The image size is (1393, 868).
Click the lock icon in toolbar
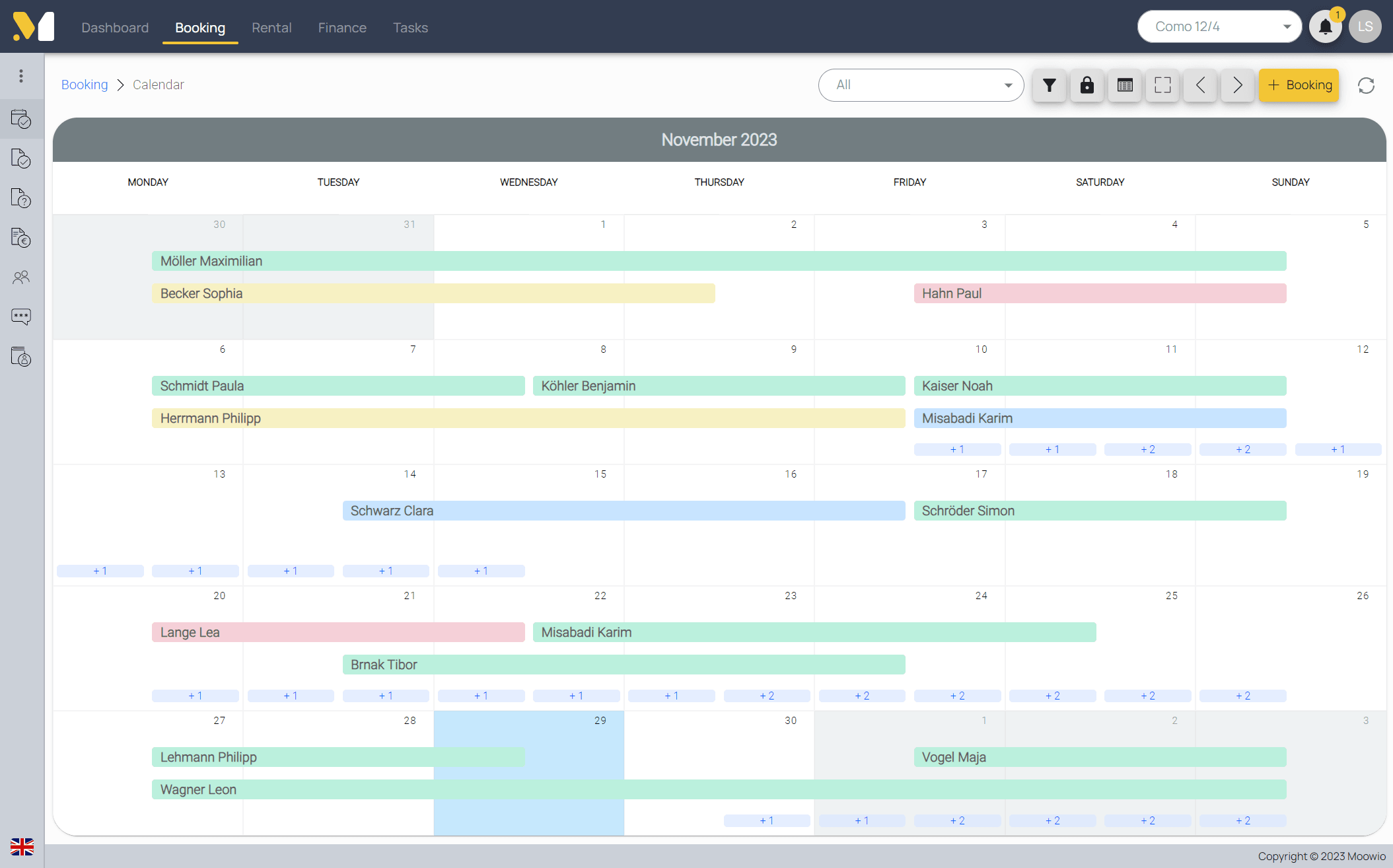[x=1087, y=85]
